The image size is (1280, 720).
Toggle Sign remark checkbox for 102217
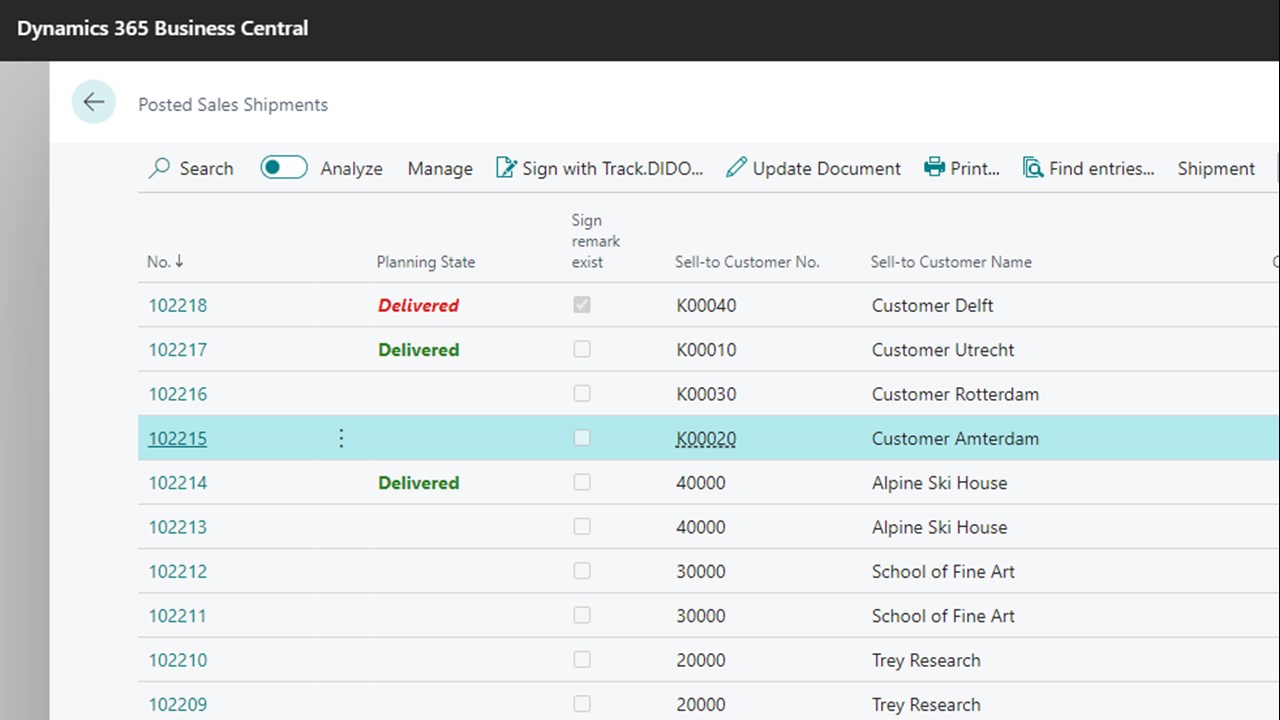(582, 349)
